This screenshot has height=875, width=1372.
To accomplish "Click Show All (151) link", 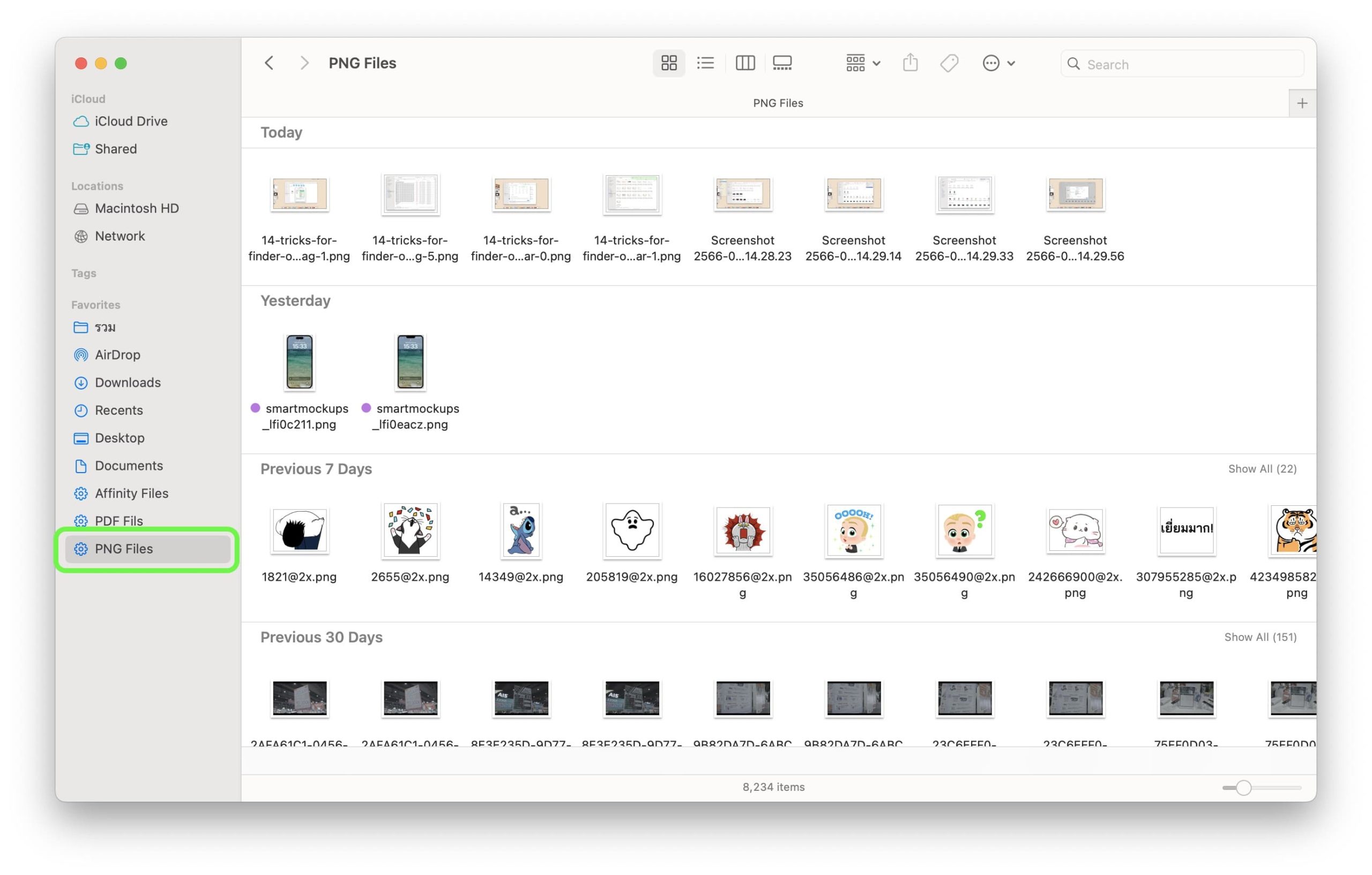I will click(1261, 638).
